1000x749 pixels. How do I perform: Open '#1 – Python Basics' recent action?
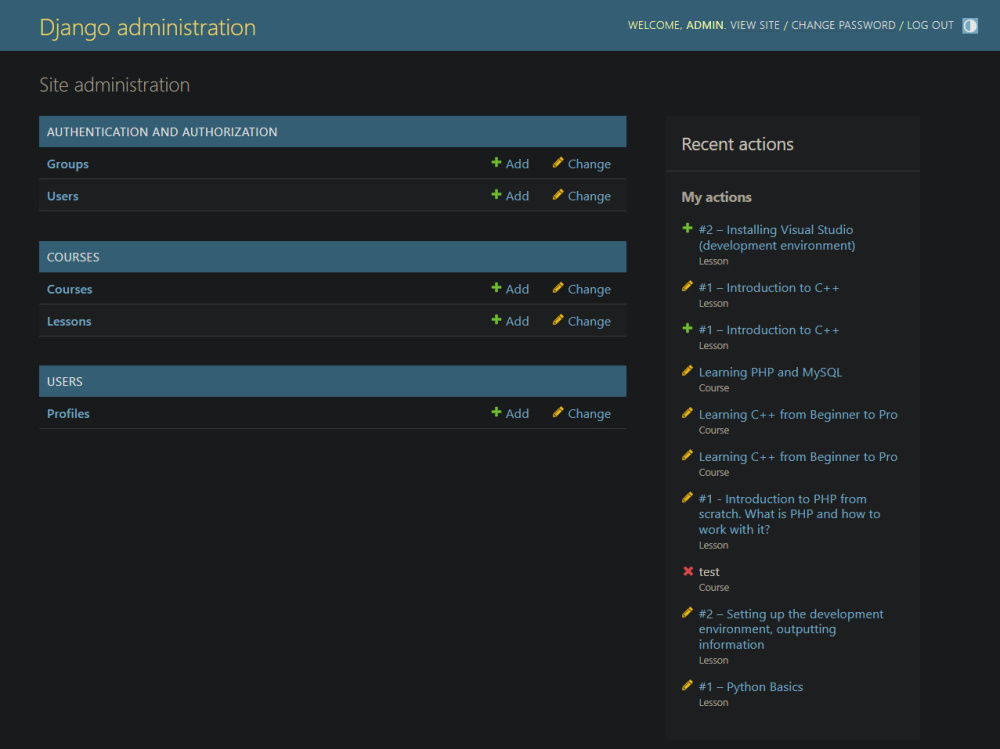pos(751,686)
